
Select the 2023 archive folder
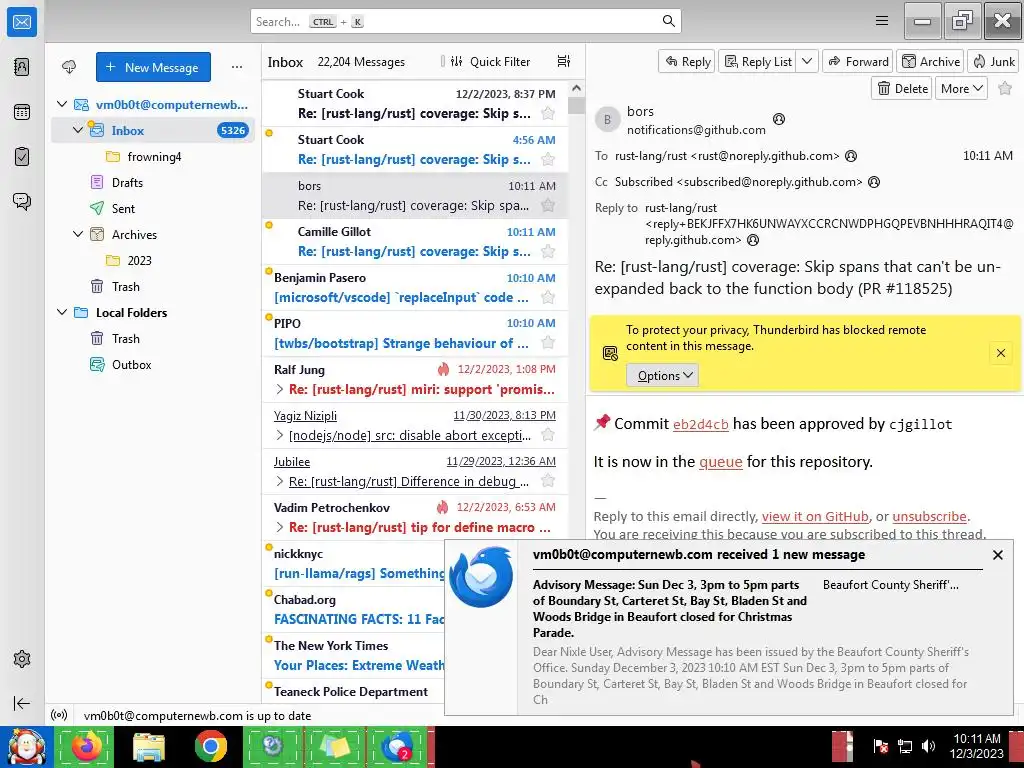[x=139, y=260]
